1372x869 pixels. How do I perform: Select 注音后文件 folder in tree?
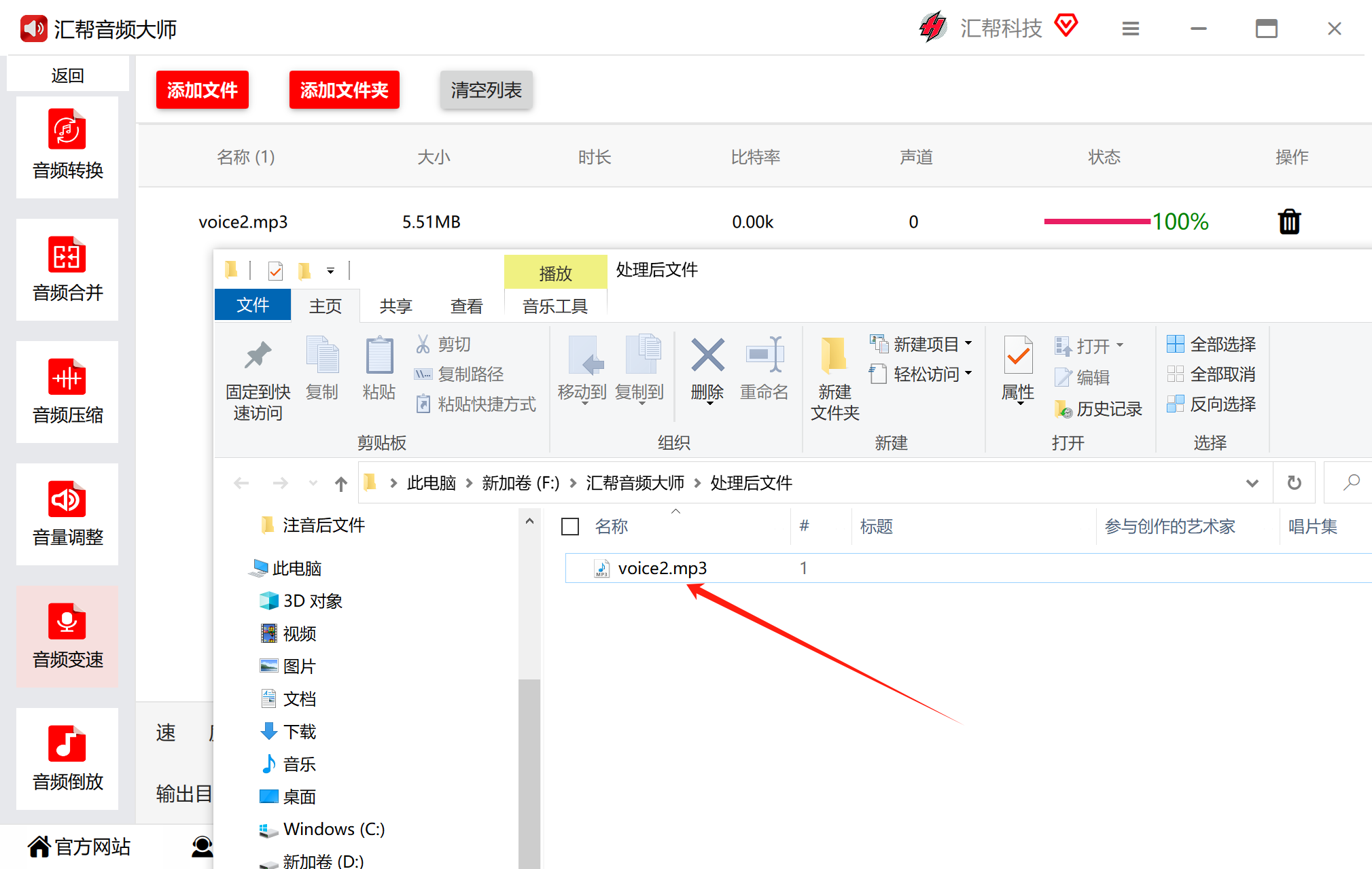[313, 525]
